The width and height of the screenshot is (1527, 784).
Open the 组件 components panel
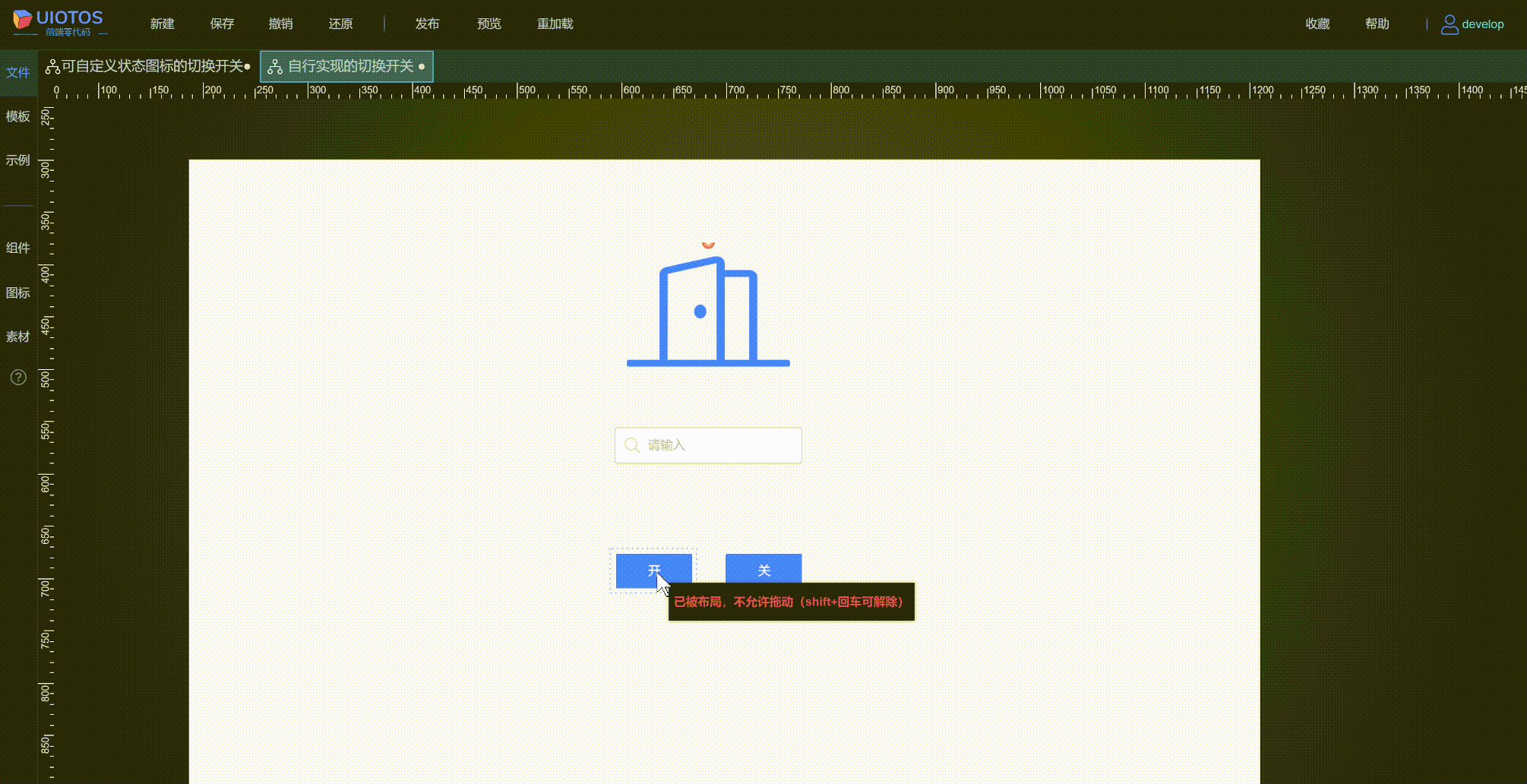click(x=18, y=248)
